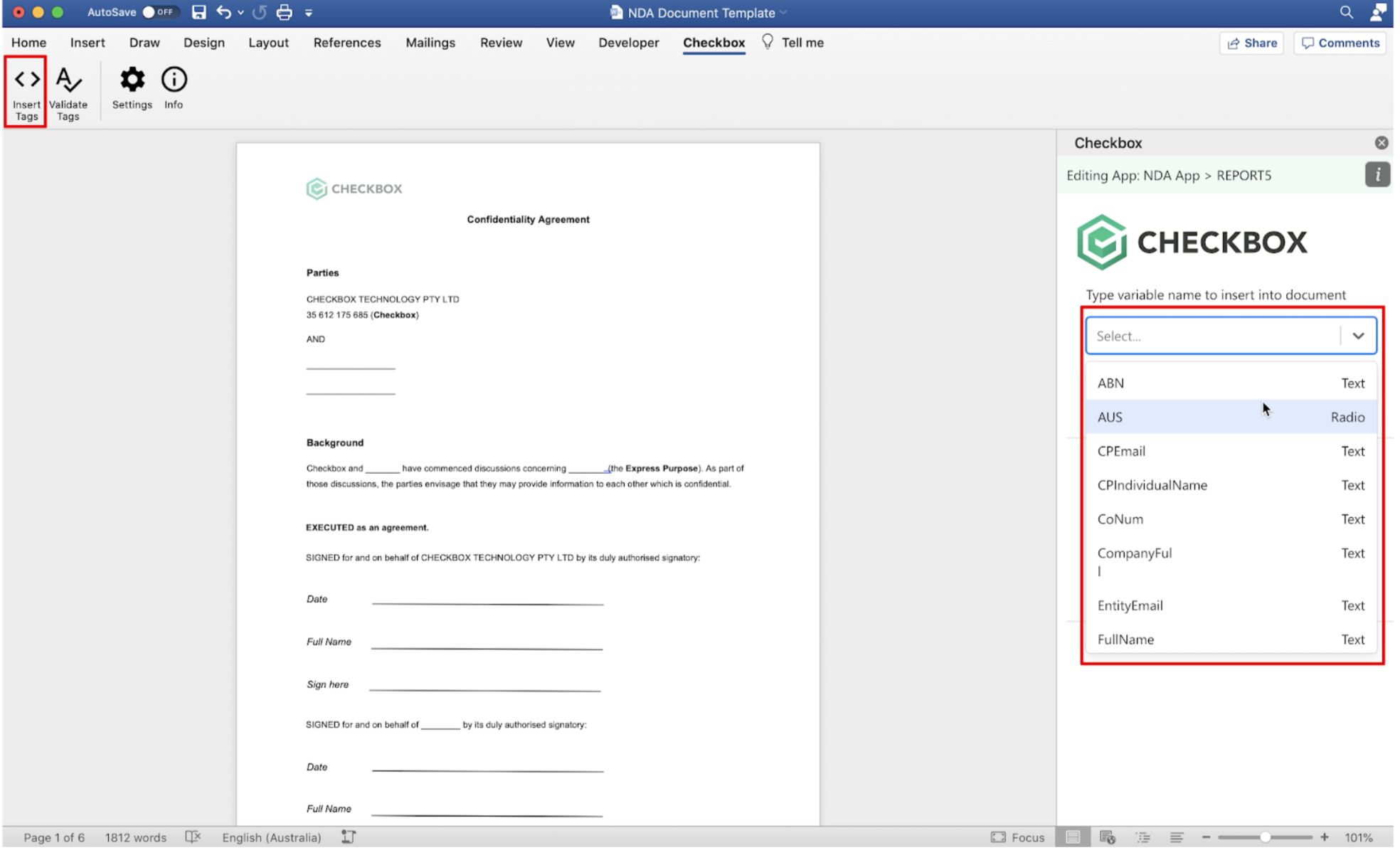Select the ABN variable option

[x=1231, y=383]
